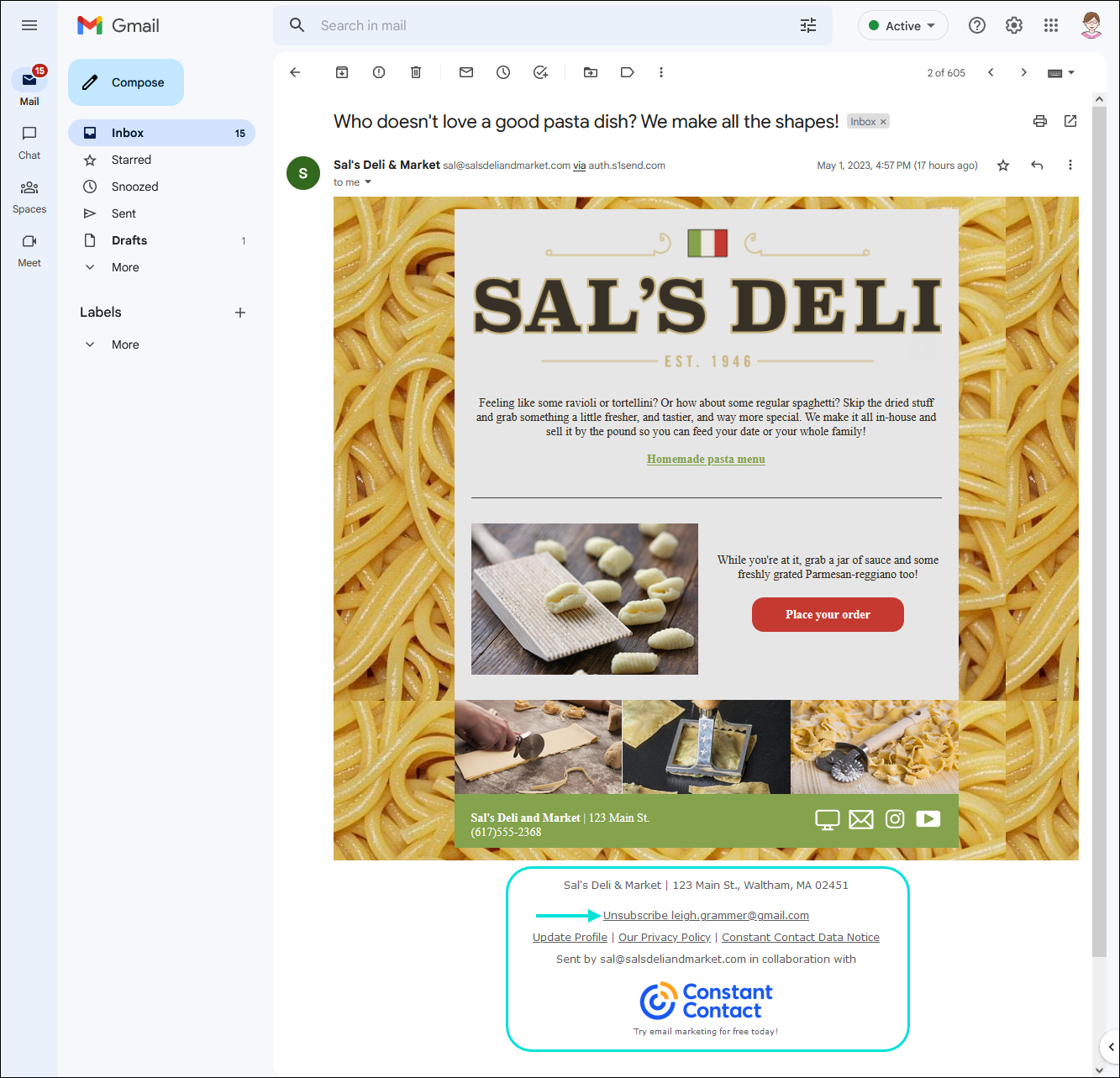Switch to Spaces section
The image size is (1120, 1078).
coord(29,196)
